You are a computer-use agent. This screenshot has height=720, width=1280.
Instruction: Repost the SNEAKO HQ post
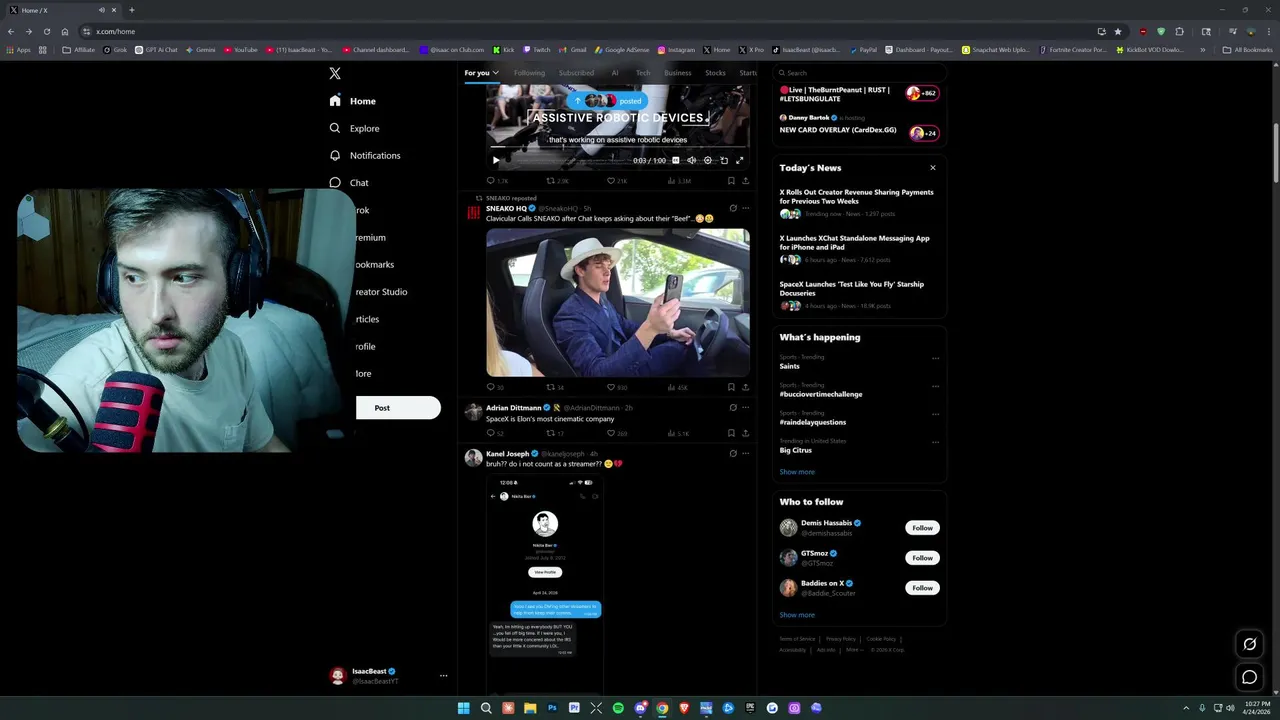click(x=555, y=387)
